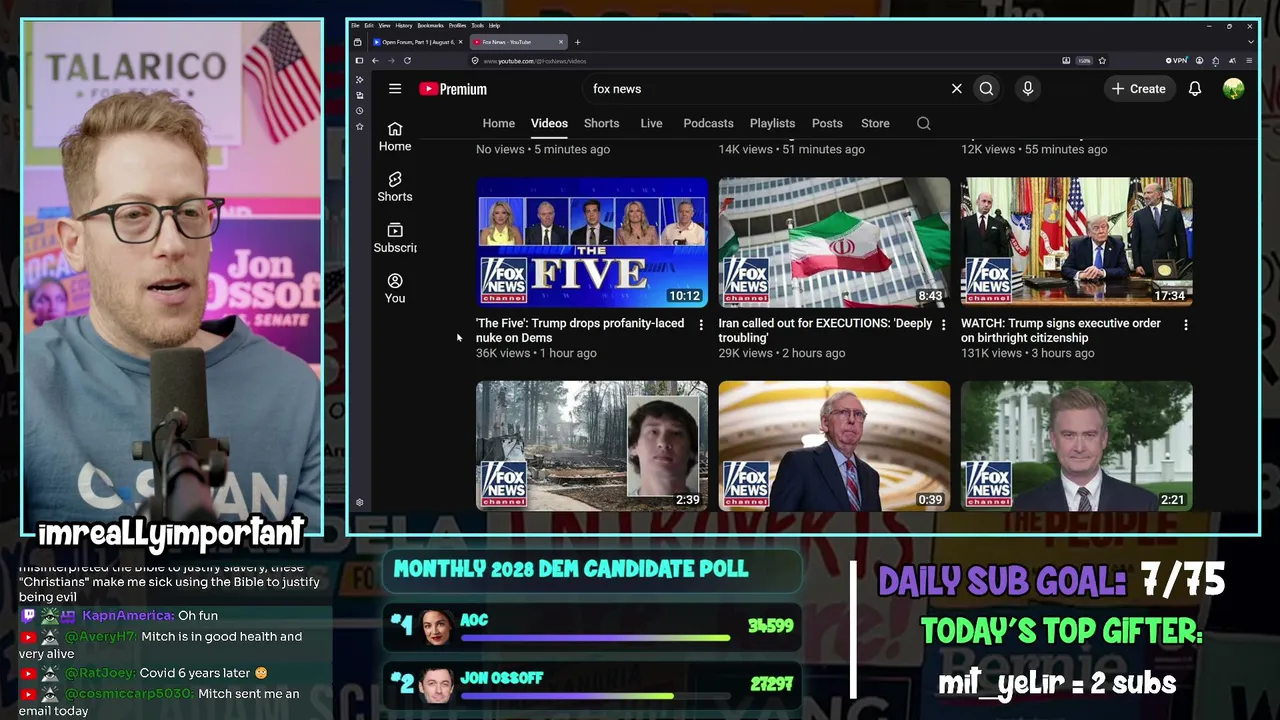Screen dimensions: 1280x720
Task: Open the account avatar menu
Action: 1233,89
